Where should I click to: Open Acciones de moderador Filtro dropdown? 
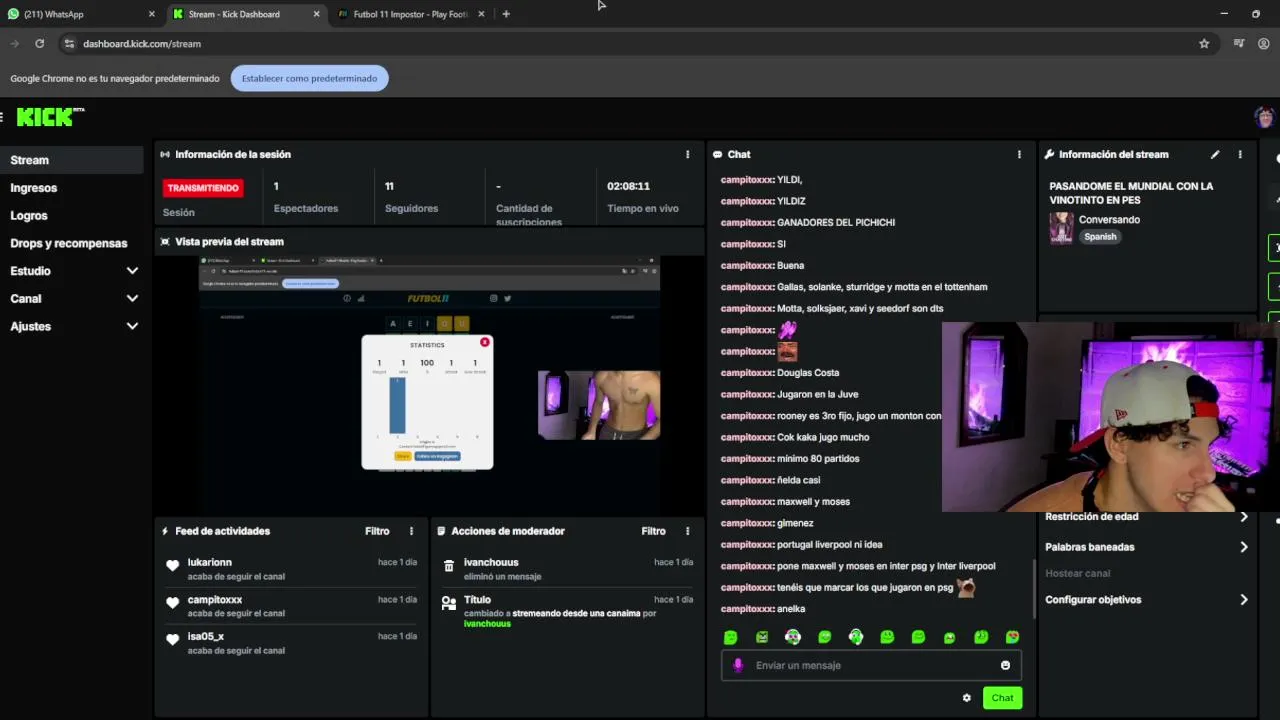(653, 531)
